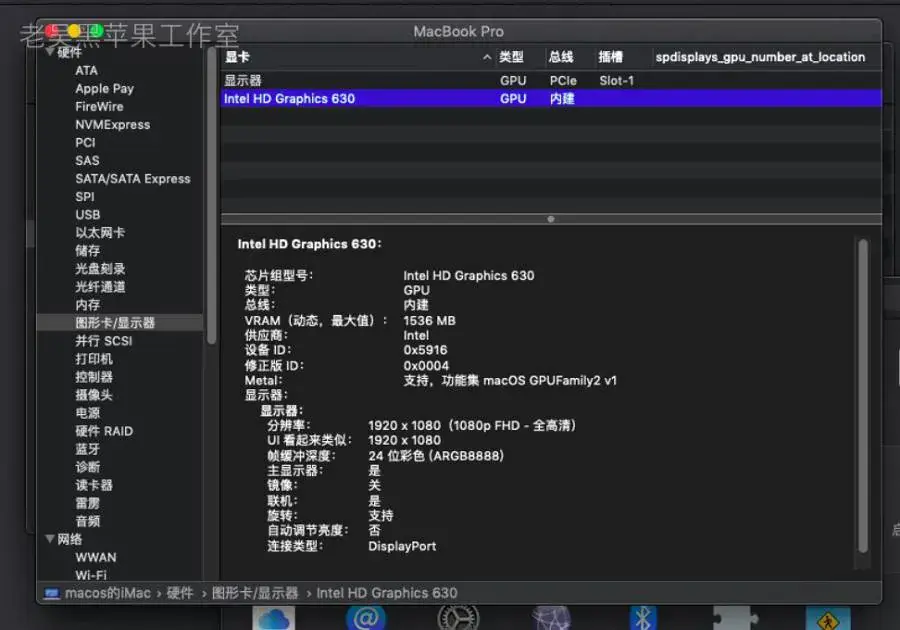Collapse the 硬件 hardware category
Viewport: 900px width, 630px height.
pyautogui.click(x=51, y=52)
